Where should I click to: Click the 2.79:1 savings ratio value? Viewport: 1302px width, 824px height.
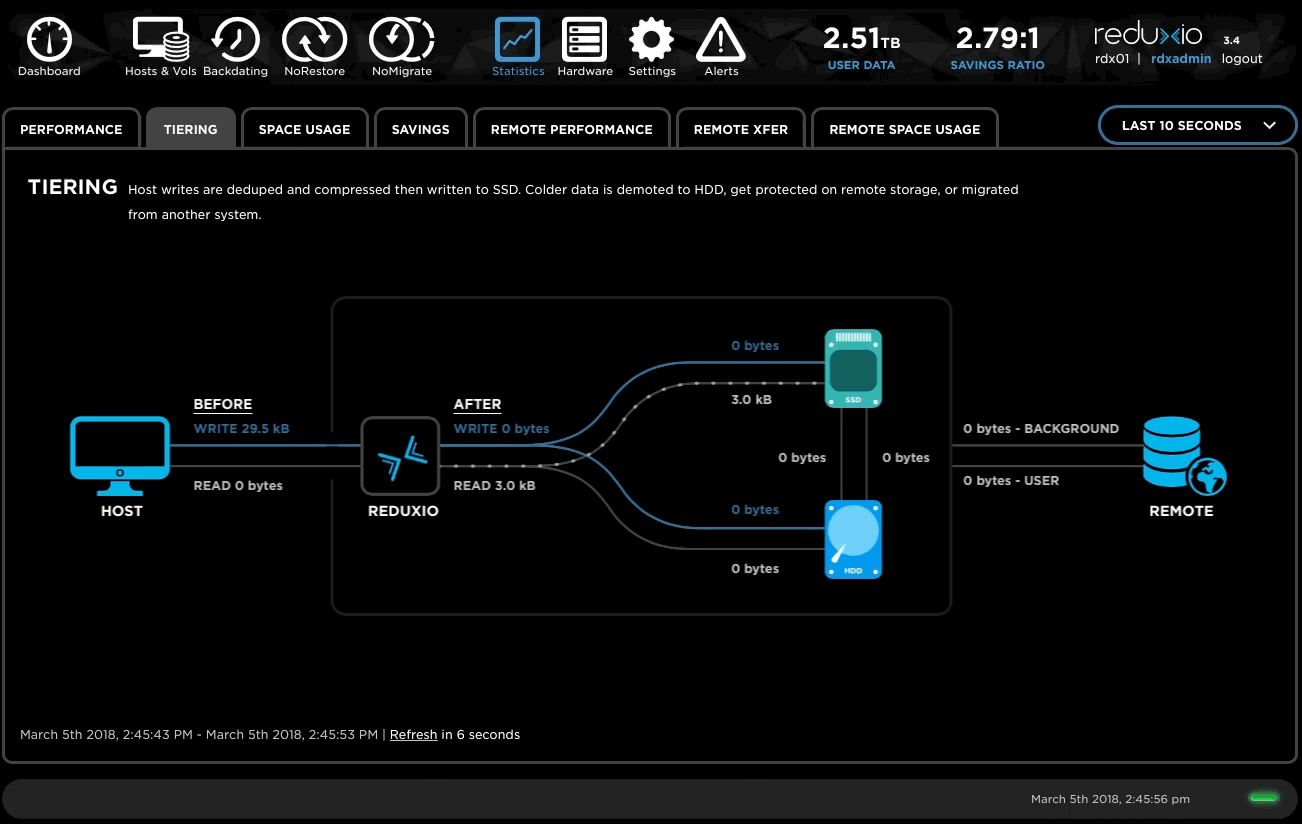click(998, 39)
